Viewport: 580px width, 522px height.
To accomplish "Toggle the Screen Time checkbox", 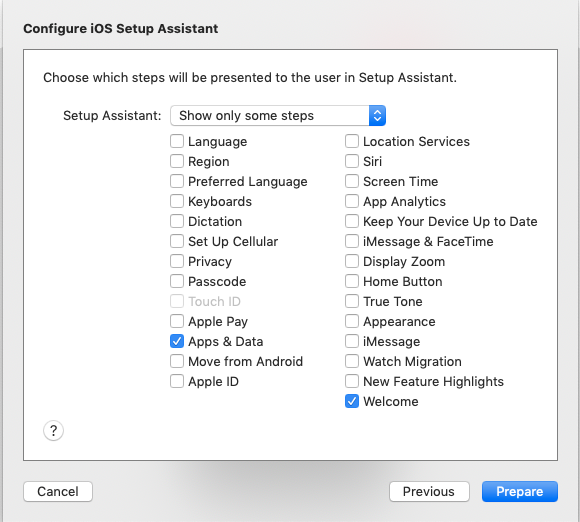I will point(352,181).
